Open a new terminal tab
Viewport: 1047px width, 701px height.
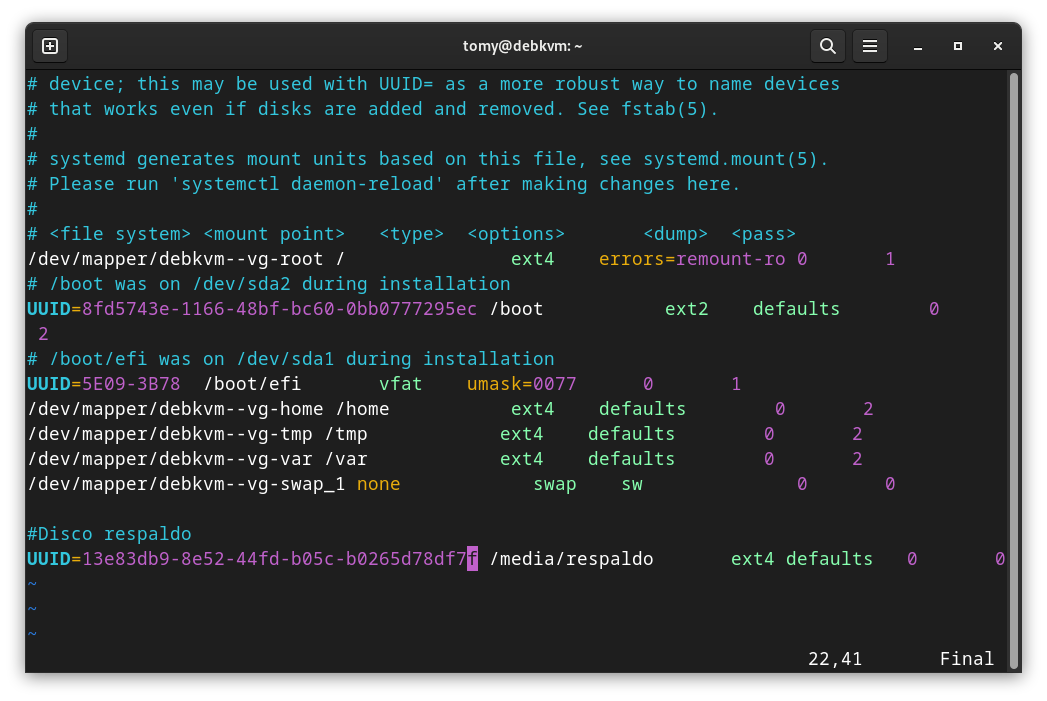tap(50, 46)
